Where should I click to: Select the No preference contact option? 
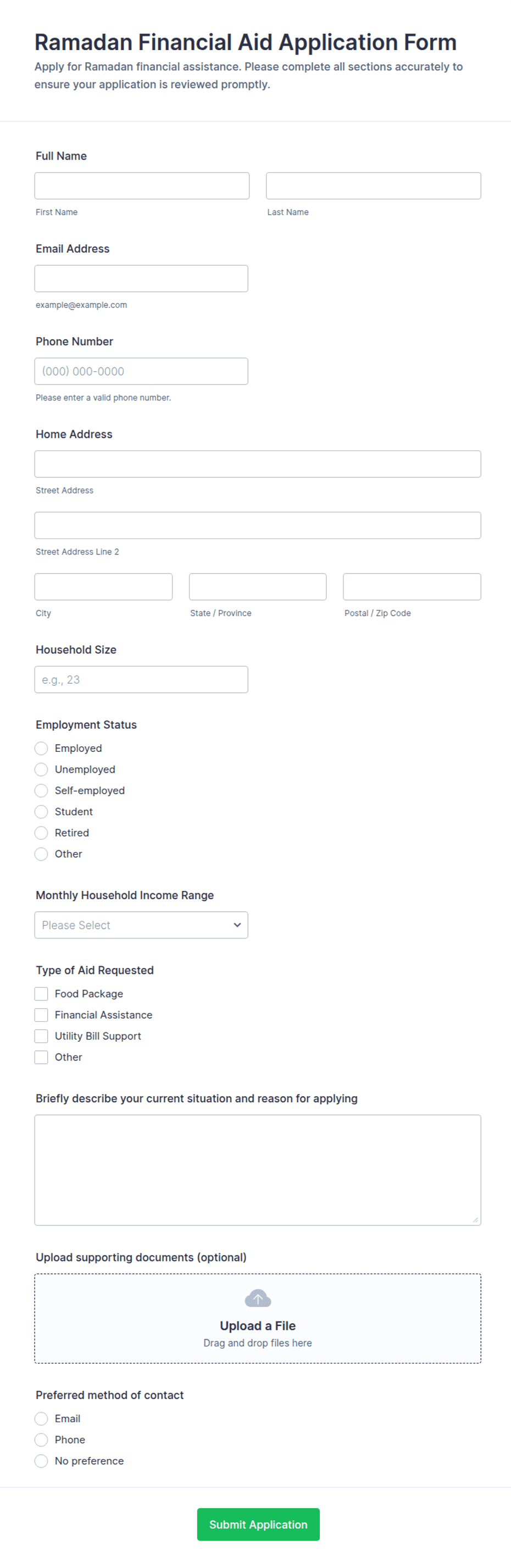pos(41,1461)
